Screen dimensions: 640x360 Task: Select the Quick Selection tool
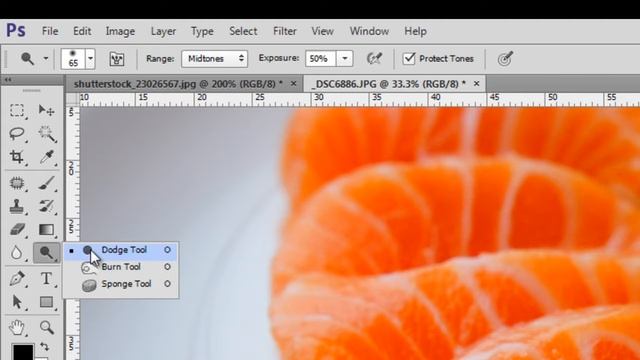(47, 134)
